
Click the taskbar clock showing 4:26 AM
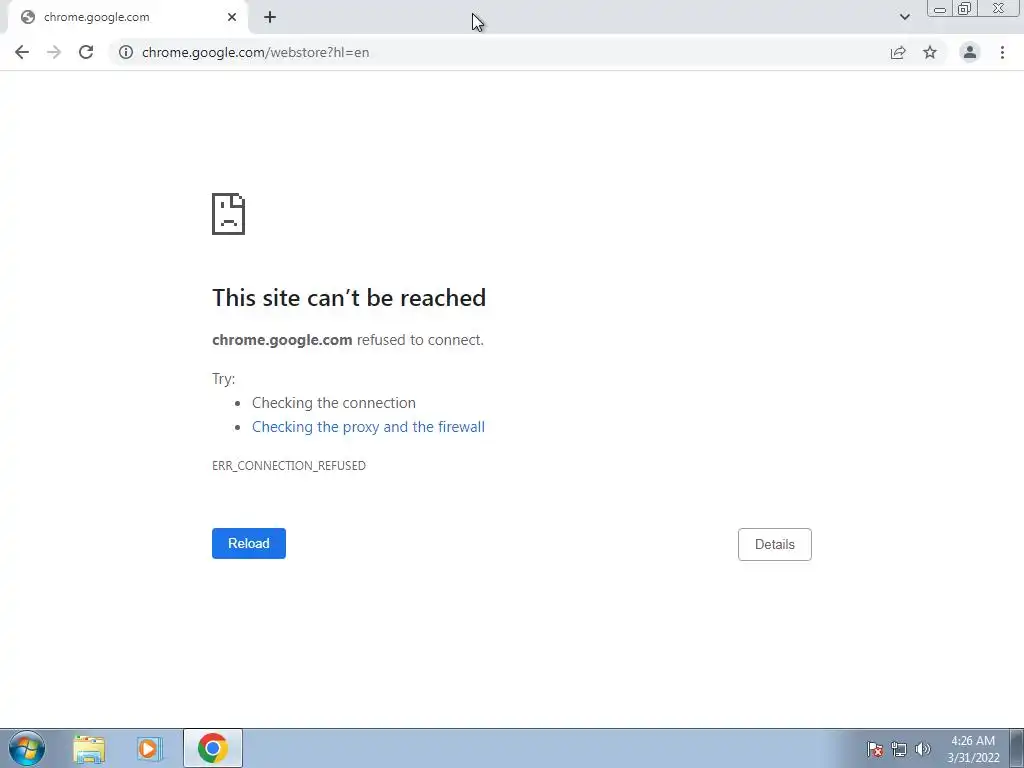pyautogui.click(x=973, y=749)
